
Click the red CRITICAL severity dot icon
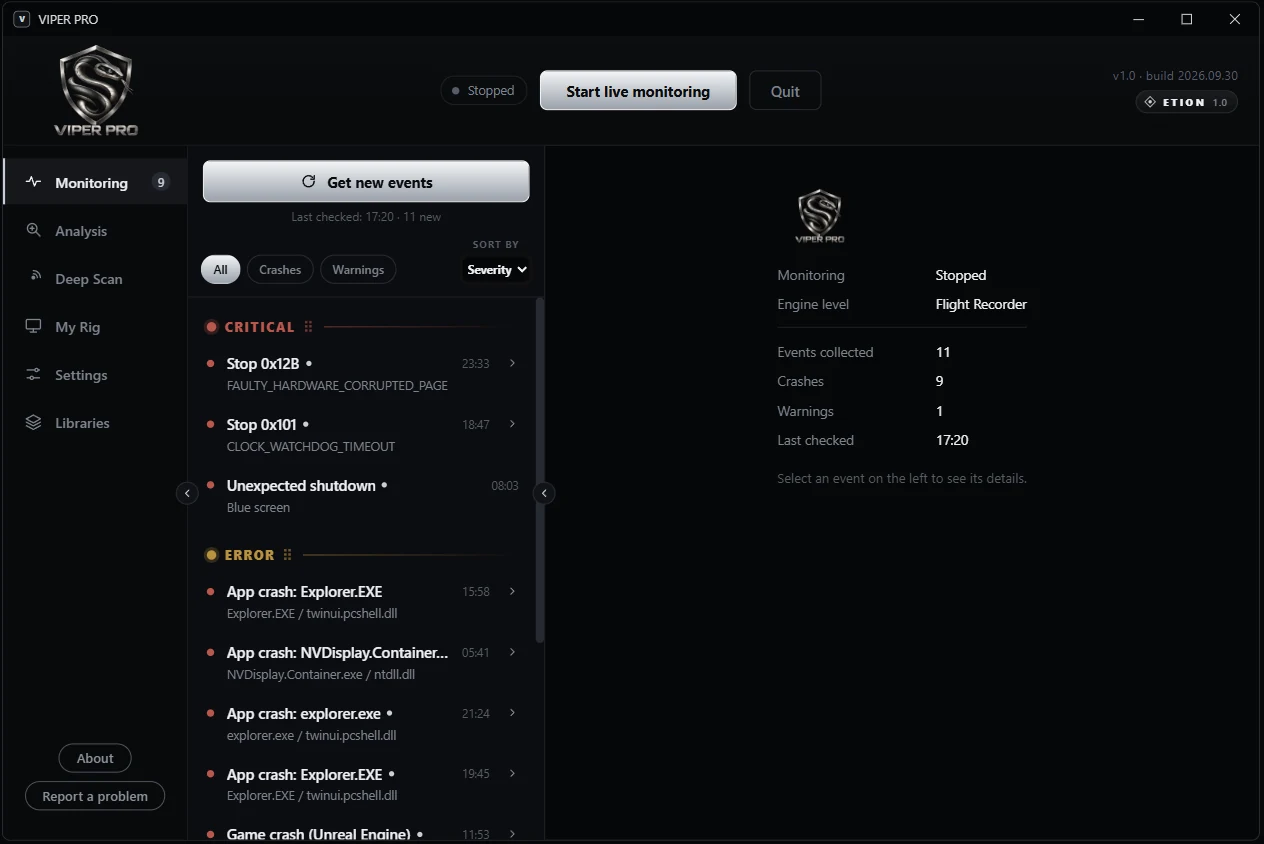(x=211, y=327)
